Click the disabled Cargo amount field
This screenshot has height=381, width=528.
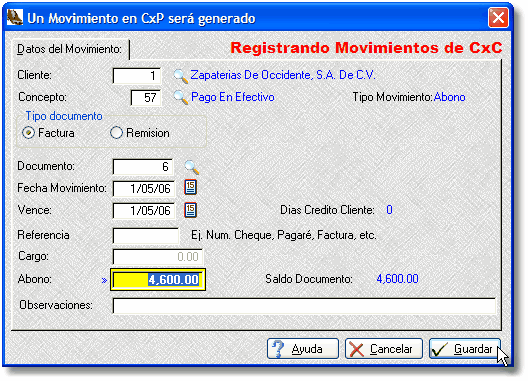(158, 257)
